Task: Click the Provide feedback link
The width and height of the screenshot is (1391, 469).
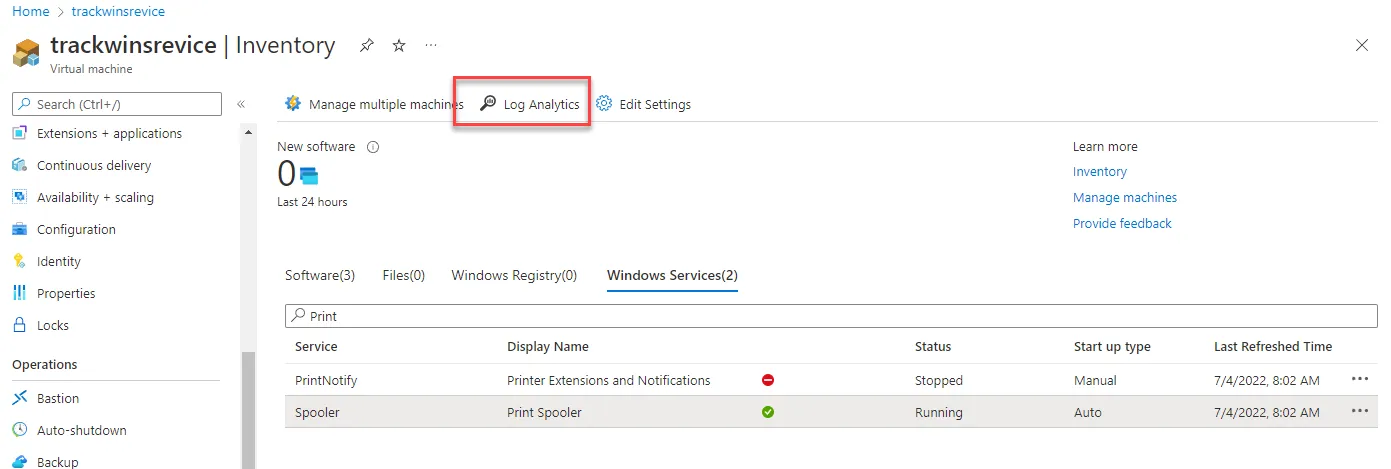Action: click(1122, 224)
